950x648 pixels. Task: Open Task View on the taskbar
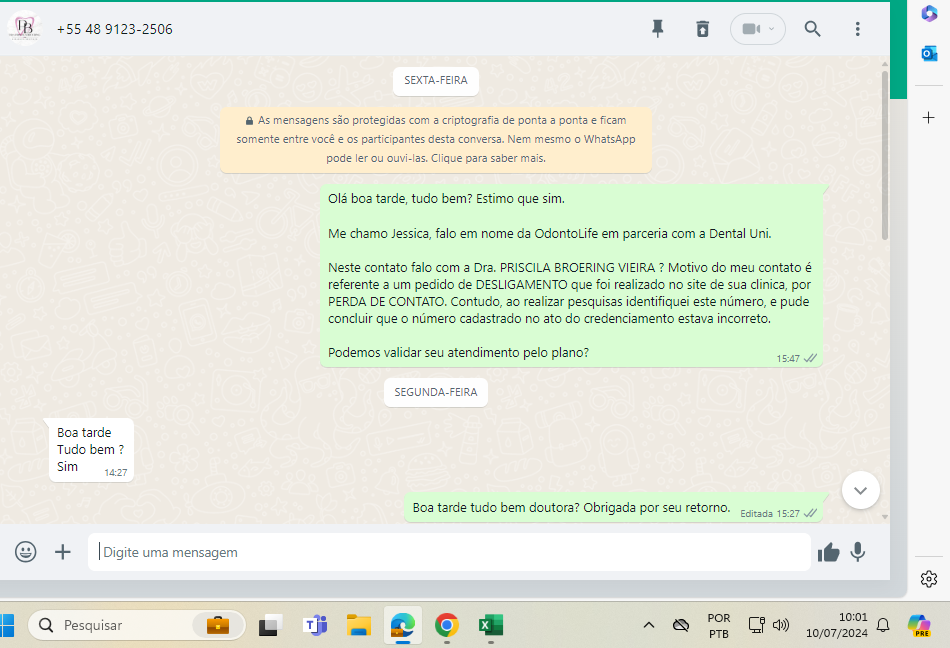270,625
